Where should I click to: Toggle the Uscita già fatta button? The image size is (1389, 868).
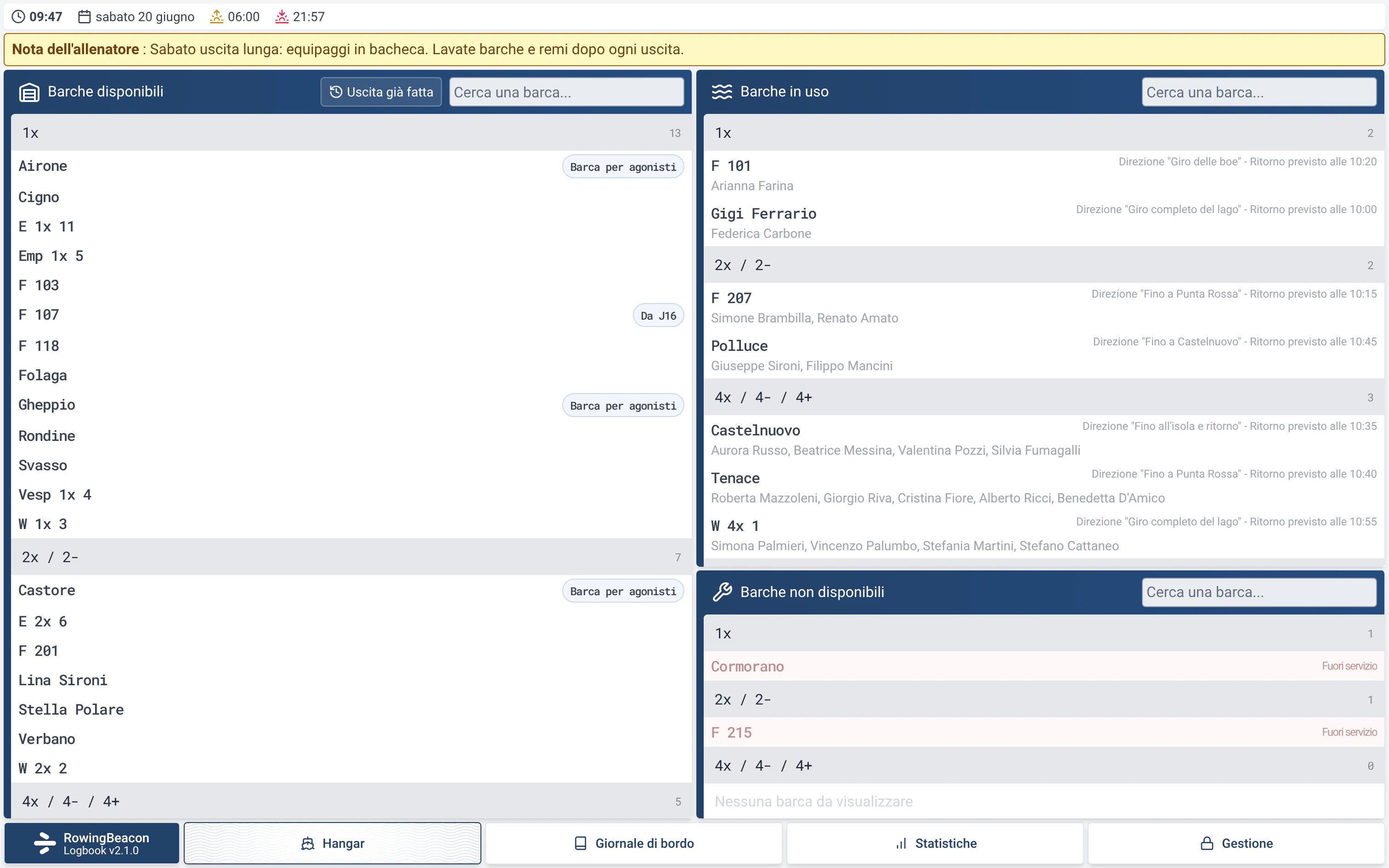[x=381, y=92]
